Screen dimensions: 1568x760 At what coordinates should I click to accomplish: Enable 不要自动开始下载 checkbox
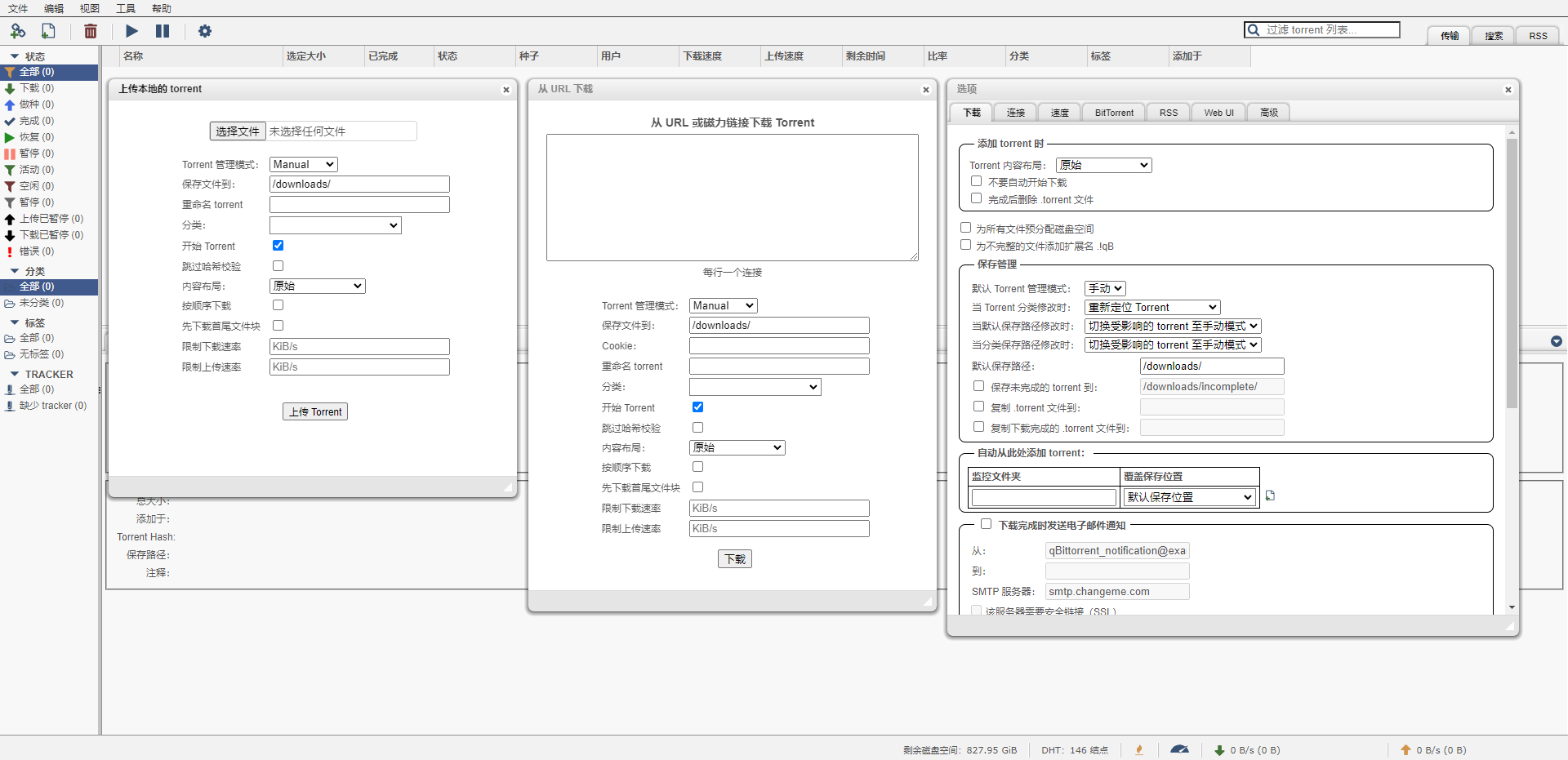click(976, 181)
